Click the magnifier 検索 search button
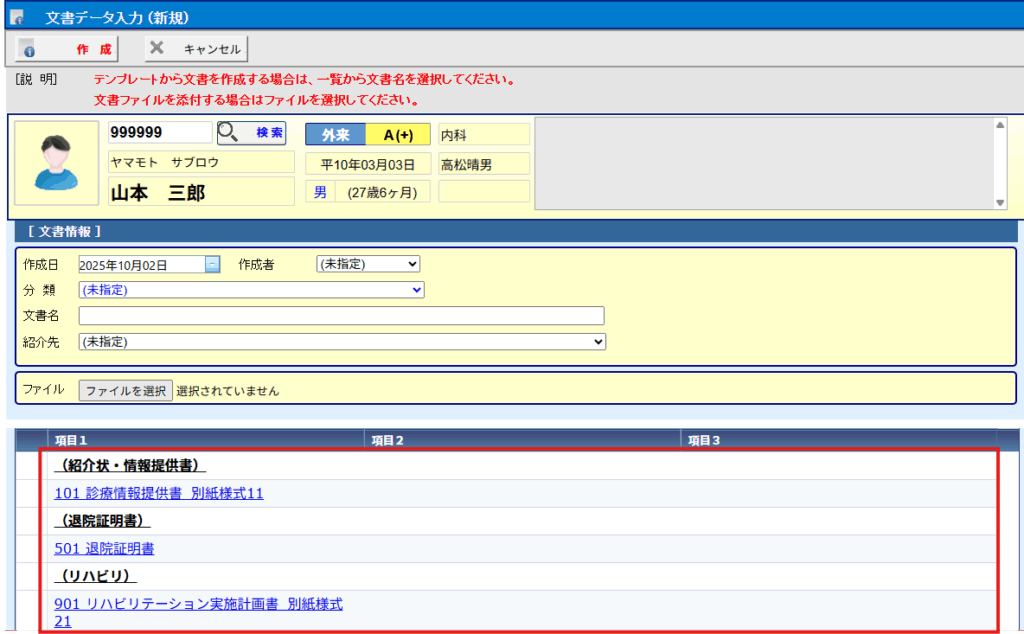The width and height of the screenshot is (1024, 634). [251, 133]
